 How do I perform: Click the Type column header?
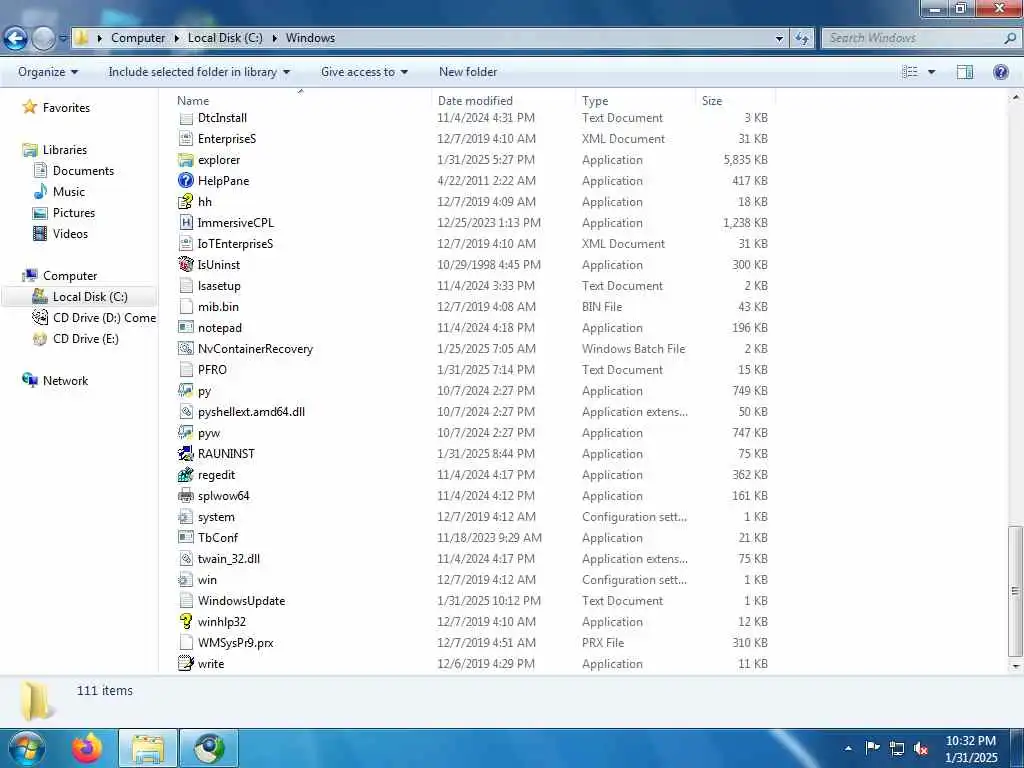635,101
